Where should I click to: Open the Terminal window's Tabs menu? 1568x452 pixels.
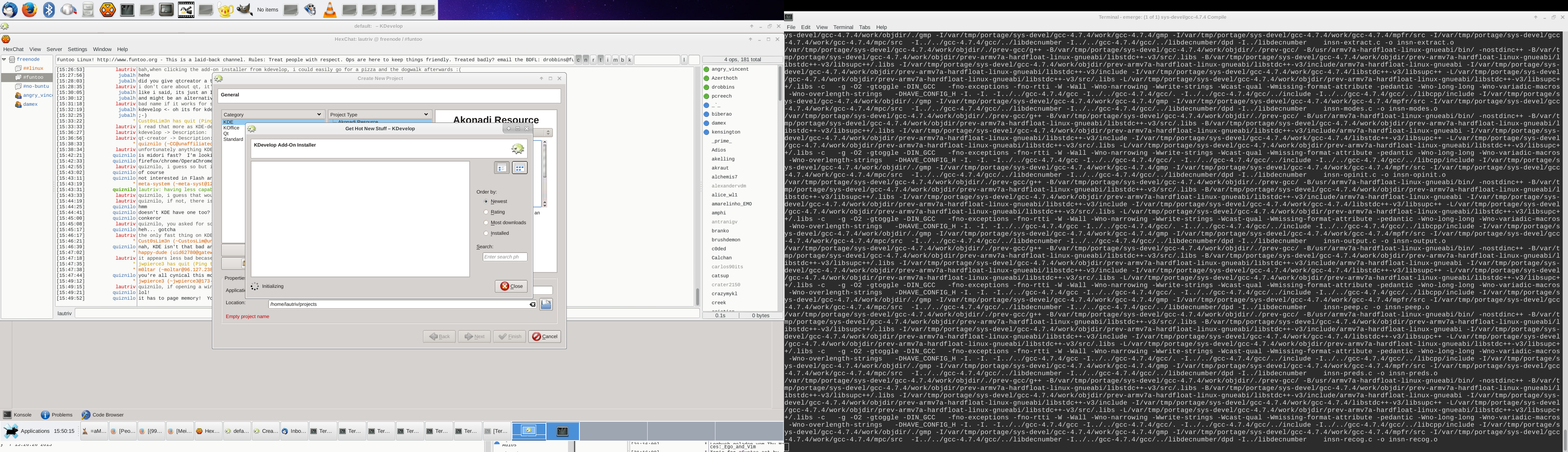coord(864,27)
